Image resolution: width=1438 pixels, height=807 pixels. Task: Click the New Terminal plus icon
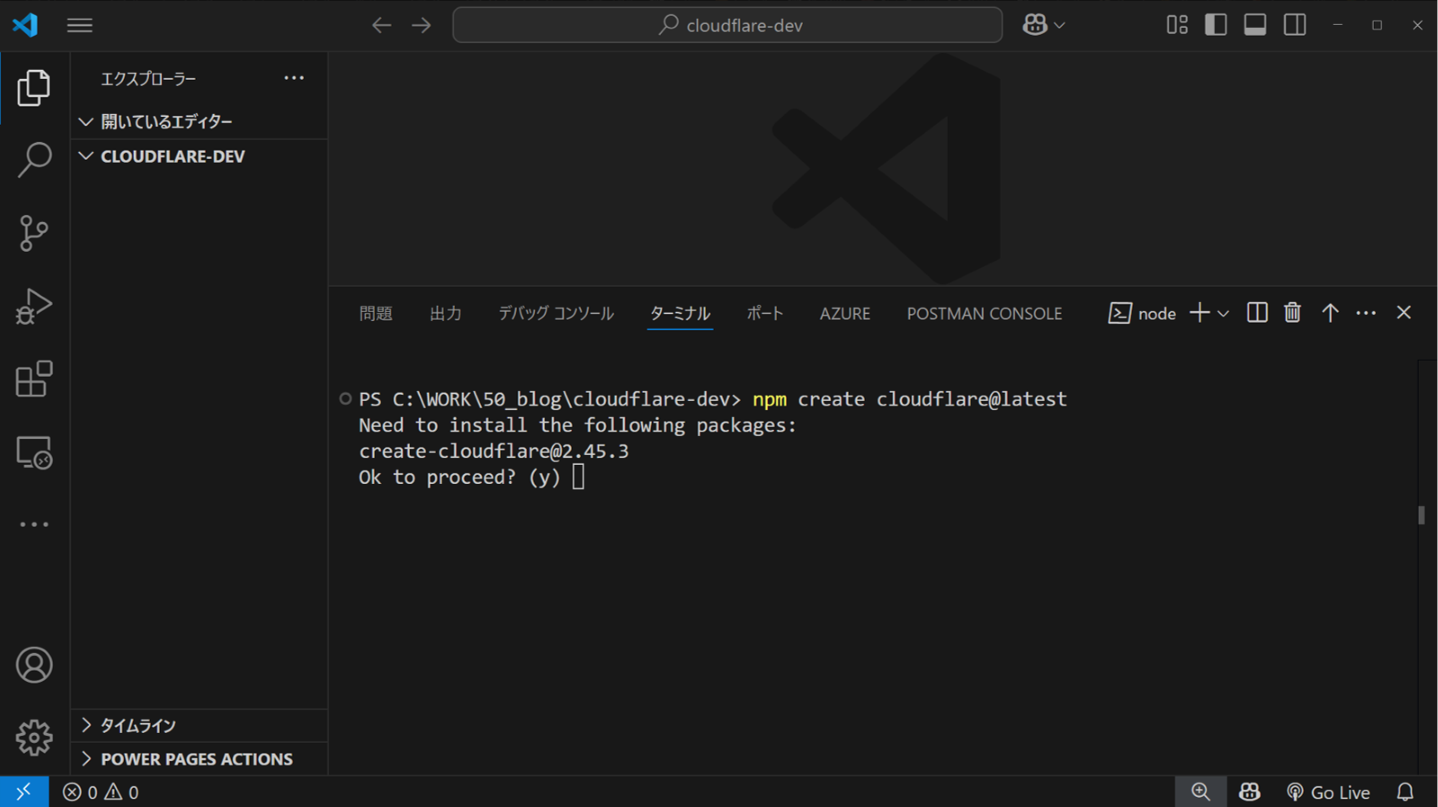point(1199,313)
